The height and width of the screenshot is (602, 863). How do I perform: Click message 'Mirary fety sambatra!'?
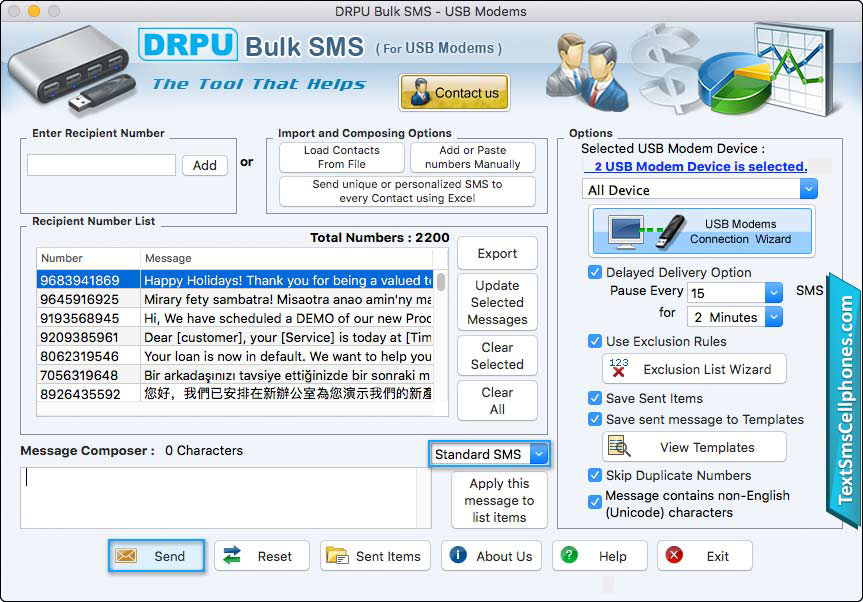coord(287,299)
